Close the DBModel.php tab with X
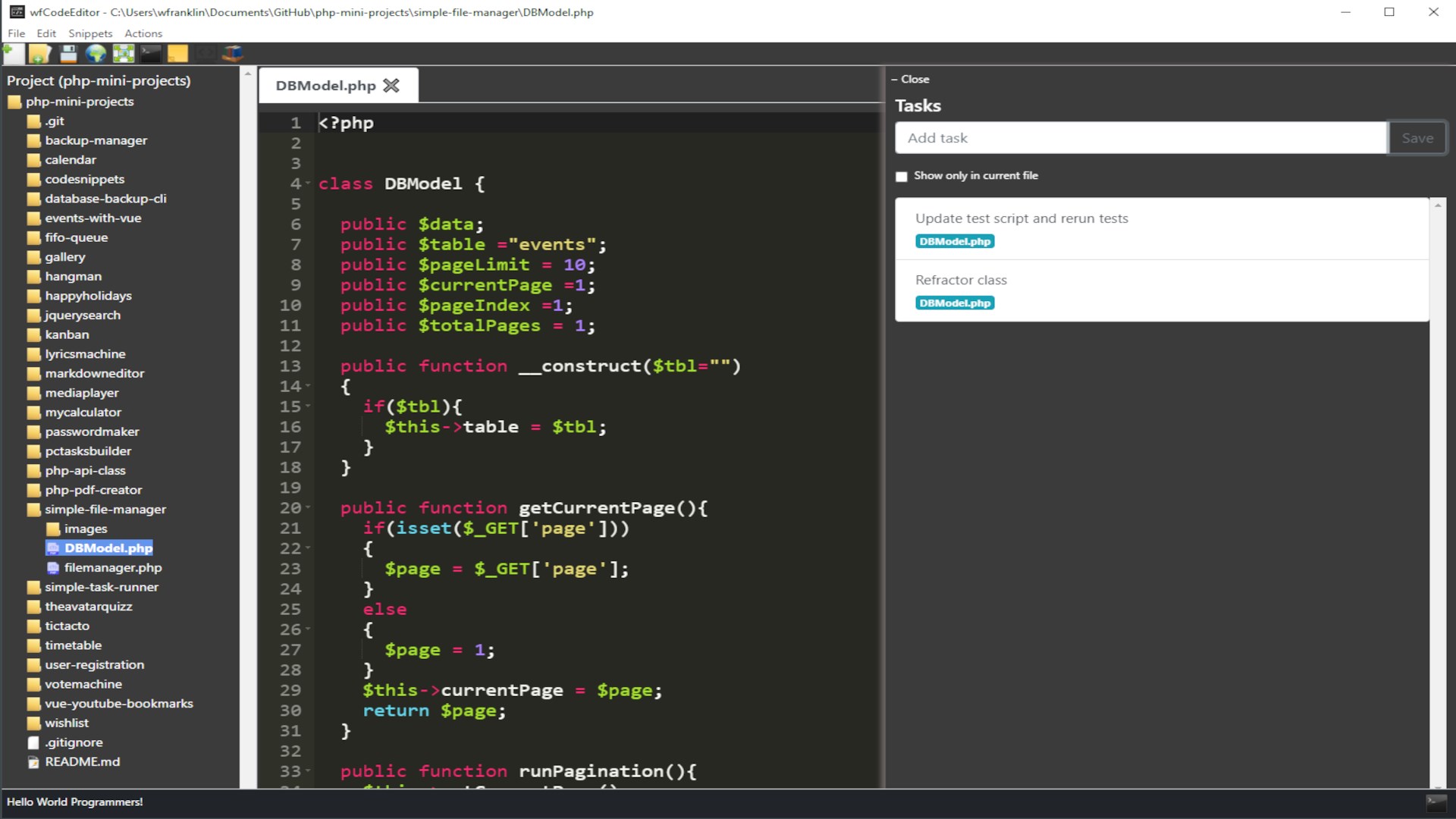This screenshot has height=819, width=1456. coord(391,86)
